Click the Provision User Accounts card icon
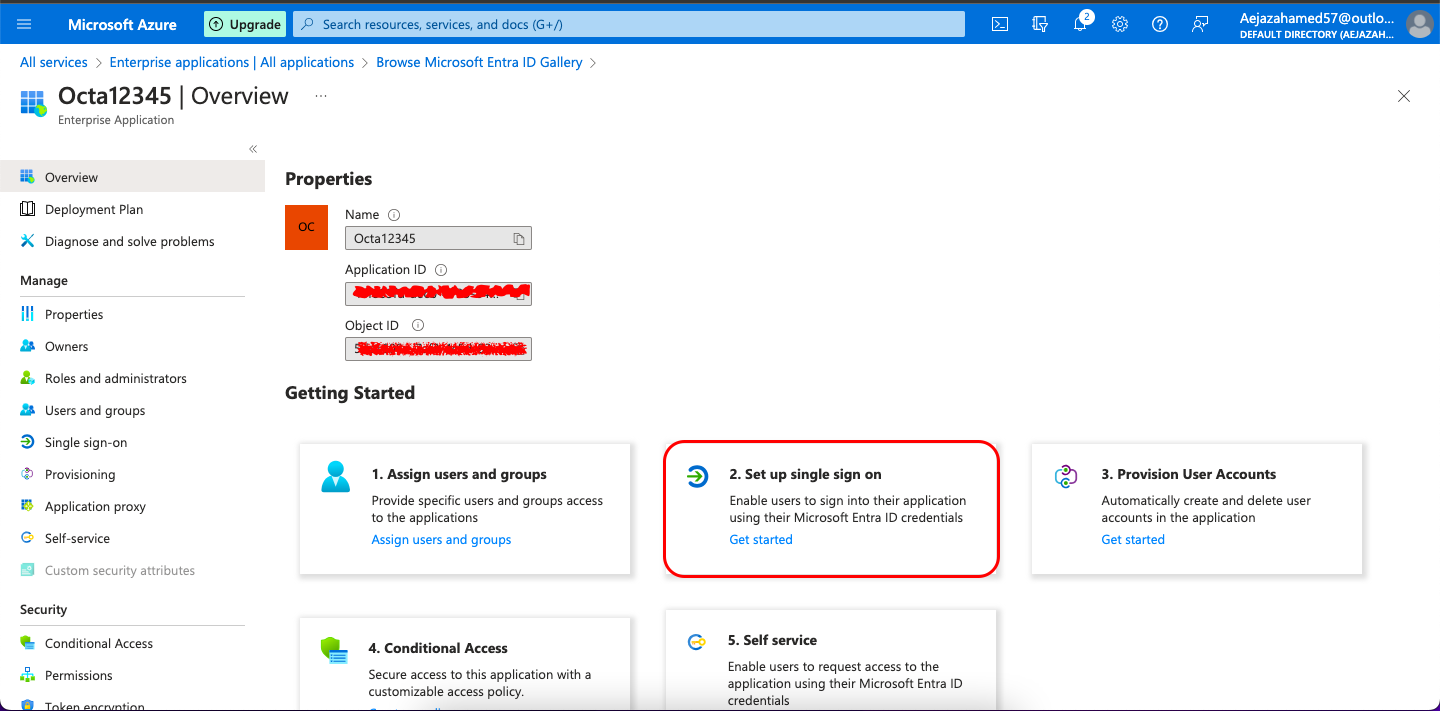The height and width of the screenshot is (711, 1440). (1066, 476)
